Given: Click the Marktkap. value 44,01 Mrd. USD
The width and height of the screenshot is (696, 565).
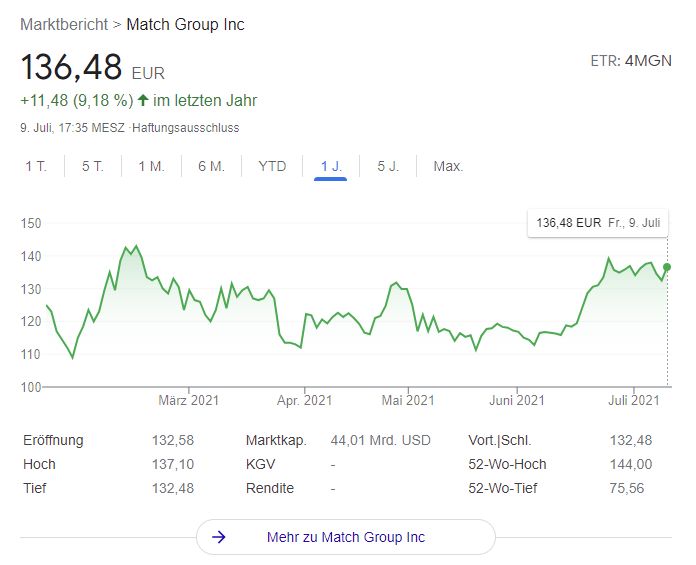Looking at the screenshot, I should 379,440.
